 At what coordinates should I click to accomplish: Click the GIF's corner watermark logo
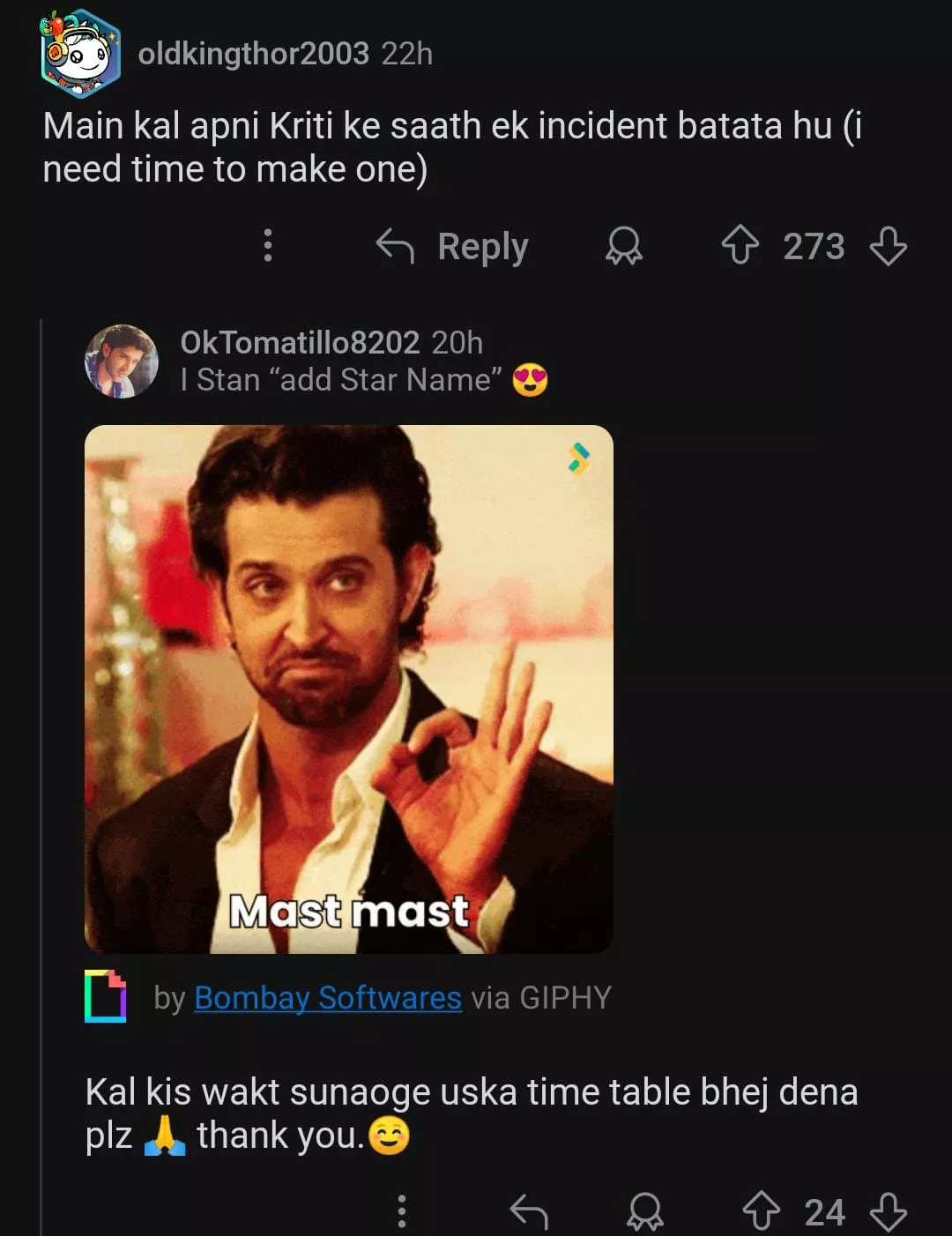tap(579, 458)
